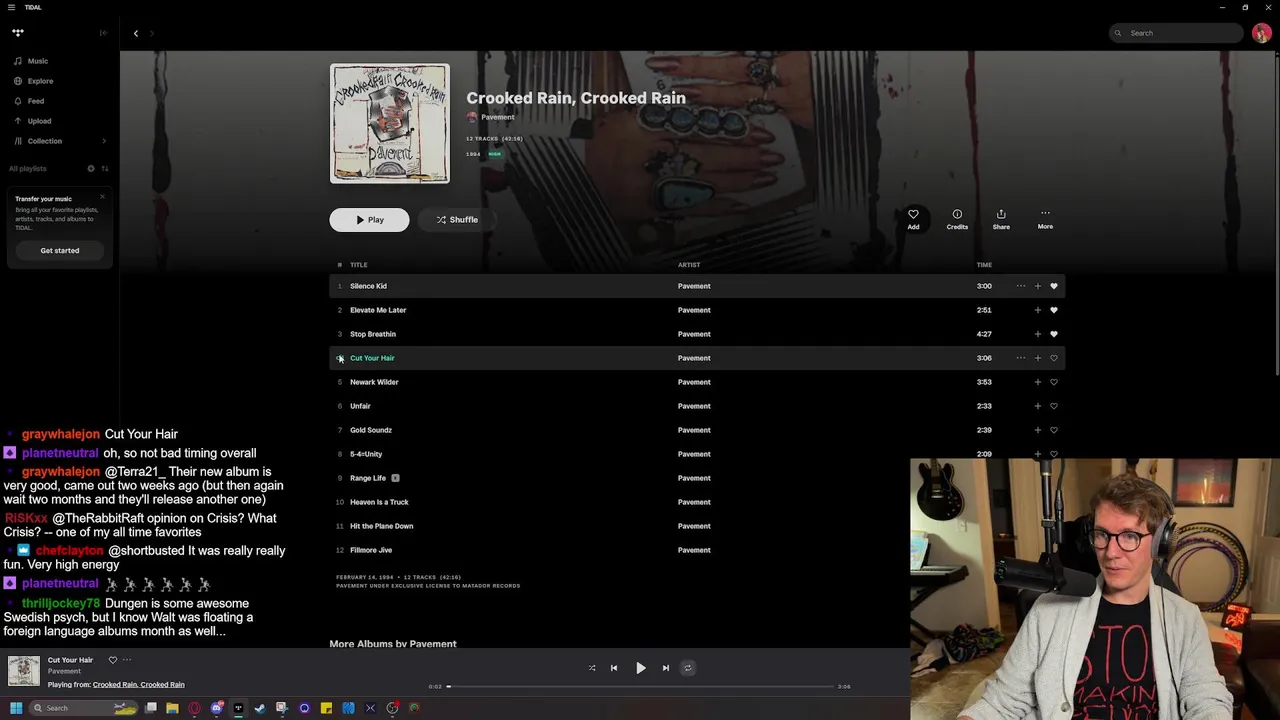Open the user profile avatar

(1261, 33)
